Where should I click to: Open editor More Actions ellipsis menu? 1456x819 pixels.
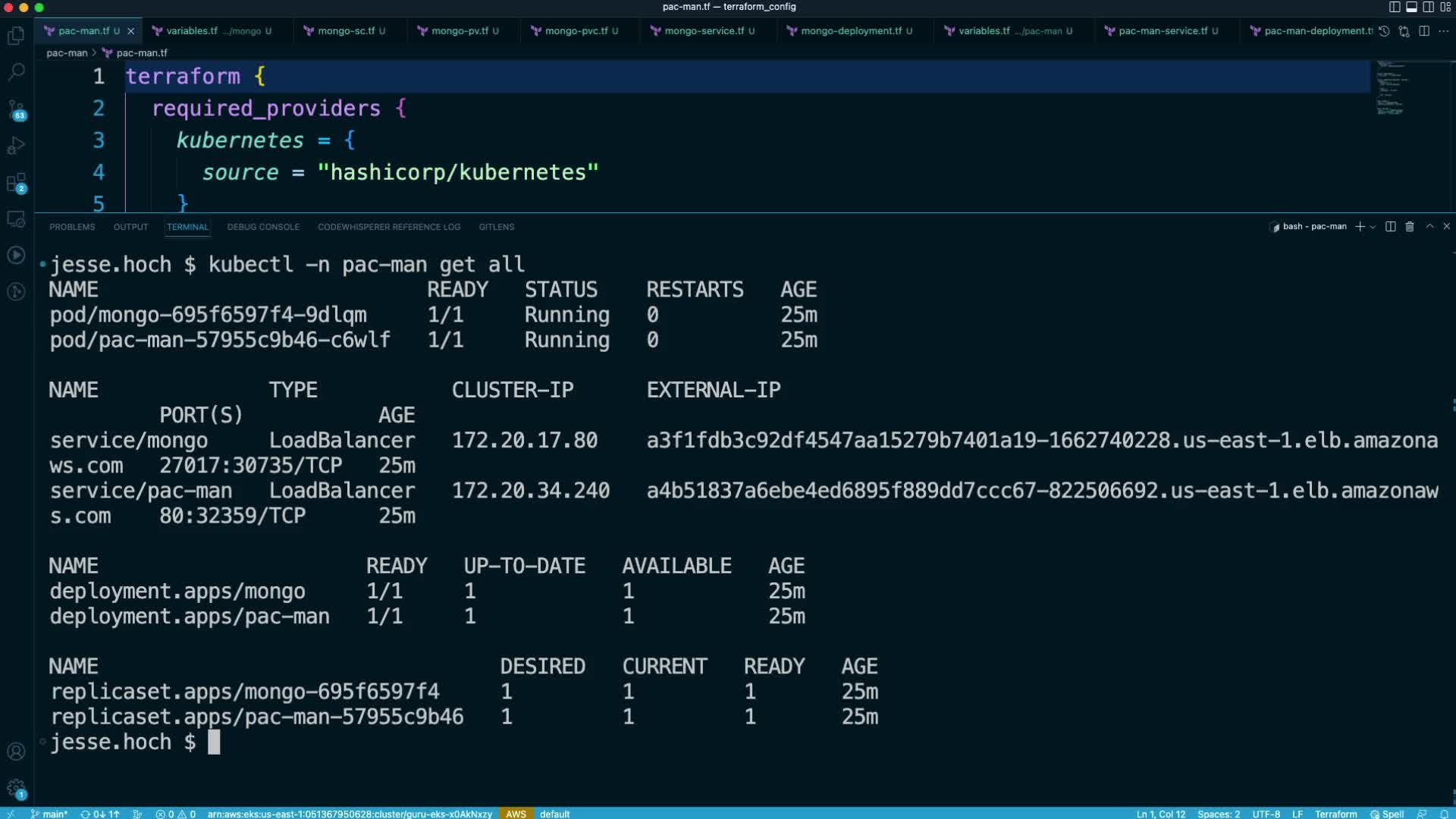[1443, 31]
